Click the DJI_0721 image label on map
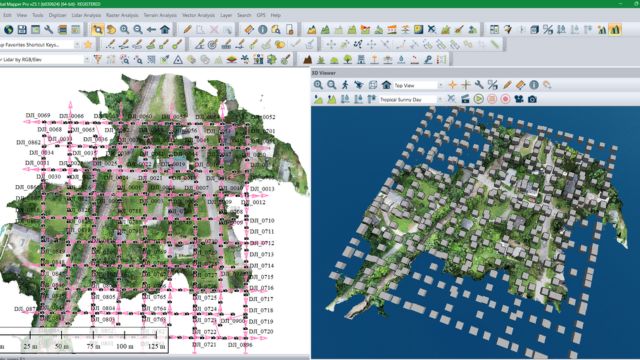This screenshot has width=640, height=360. (204, 344)
